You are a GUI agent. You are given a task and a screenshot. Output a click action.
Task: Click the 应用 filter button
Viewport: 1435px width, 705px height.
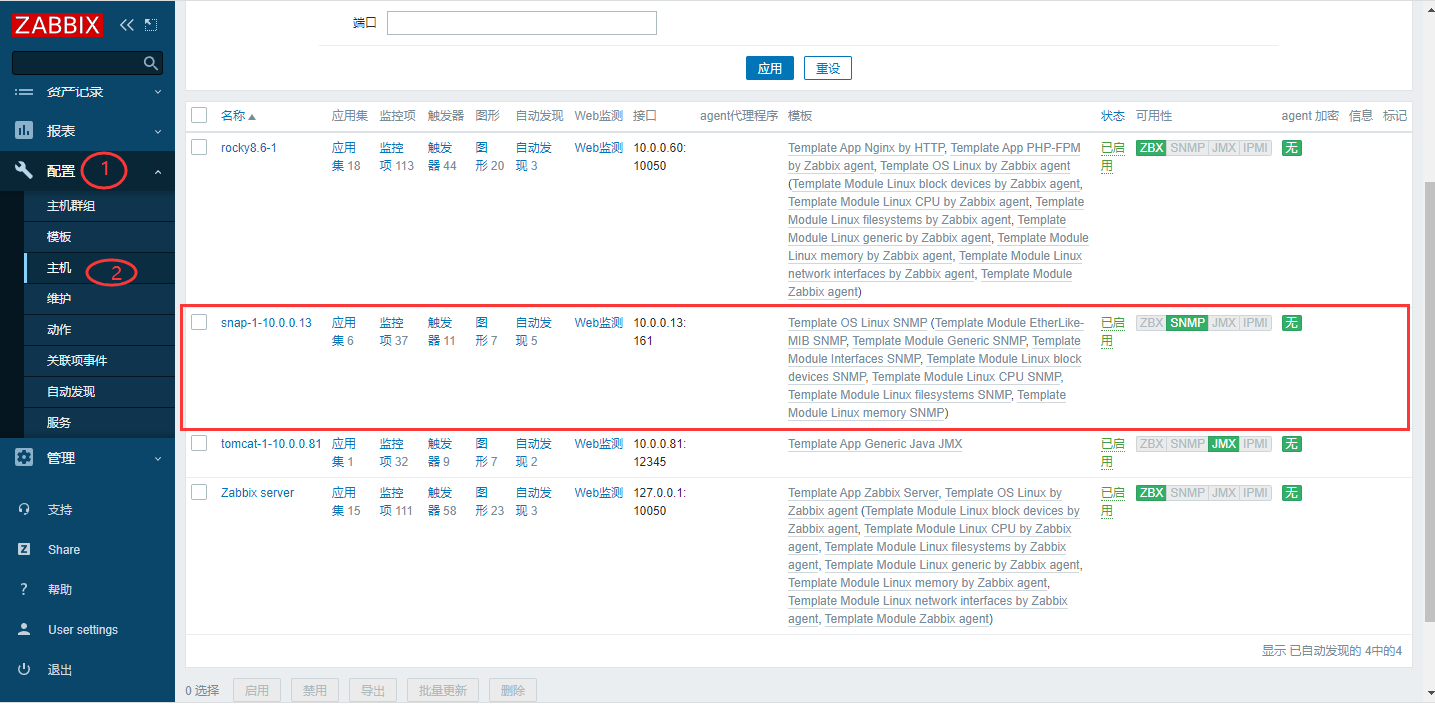[770, 68]
